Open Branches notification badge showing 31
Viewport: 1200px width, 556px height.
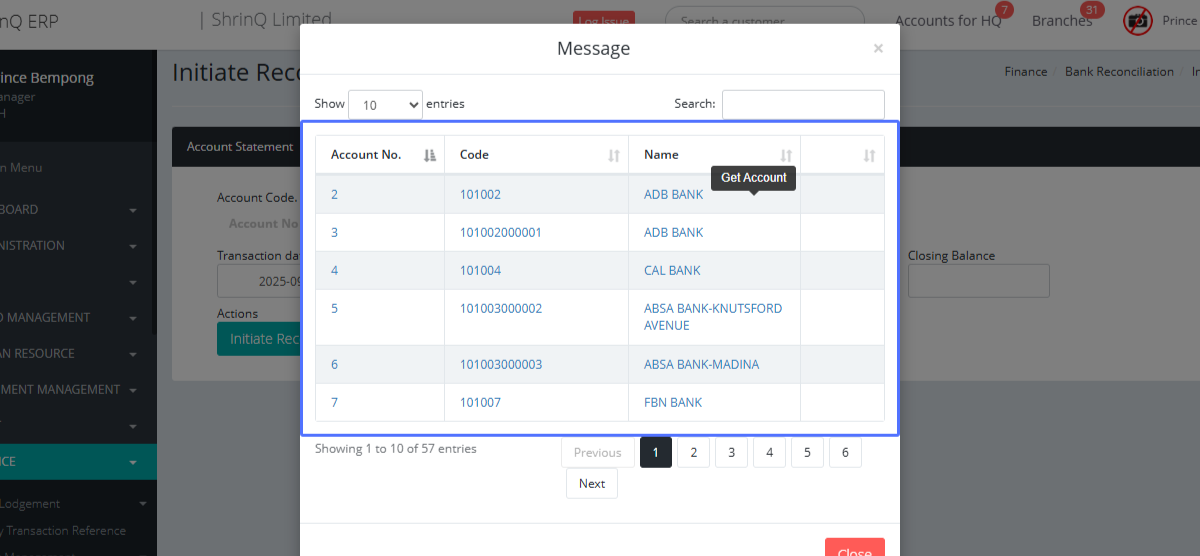(x=1092, y=11)
